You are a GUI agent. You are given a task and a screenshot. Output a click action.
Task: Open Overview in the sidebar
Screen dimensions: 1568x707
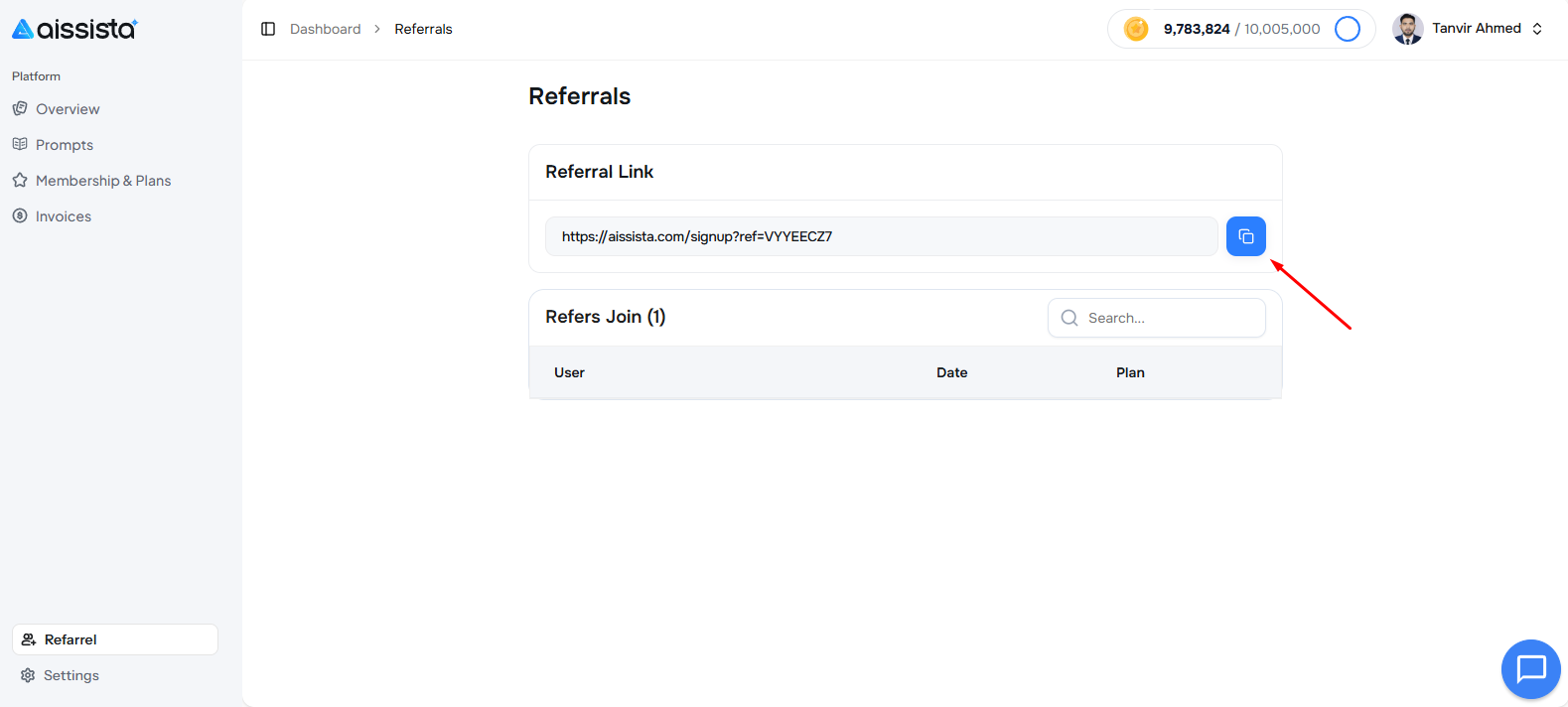click(x=68, y=109)
